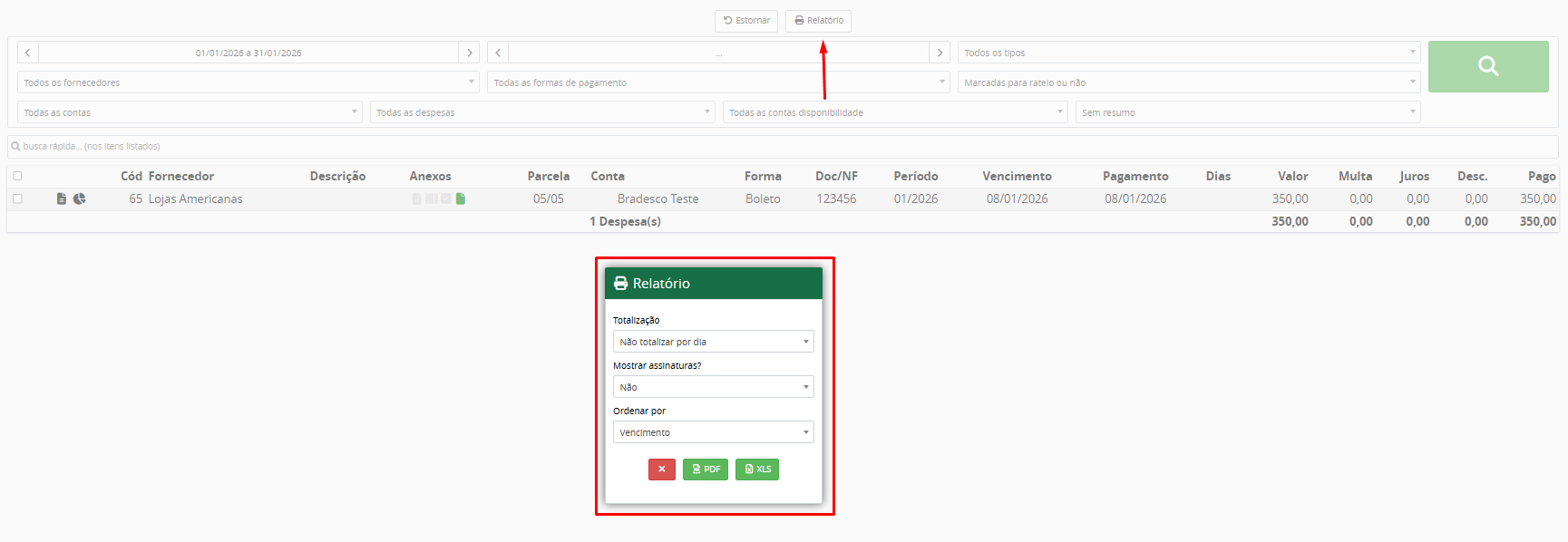Go to previous date period arrow
This screenshot has height=542, width=1568.
pyautogui.click(x=28, y=53)
